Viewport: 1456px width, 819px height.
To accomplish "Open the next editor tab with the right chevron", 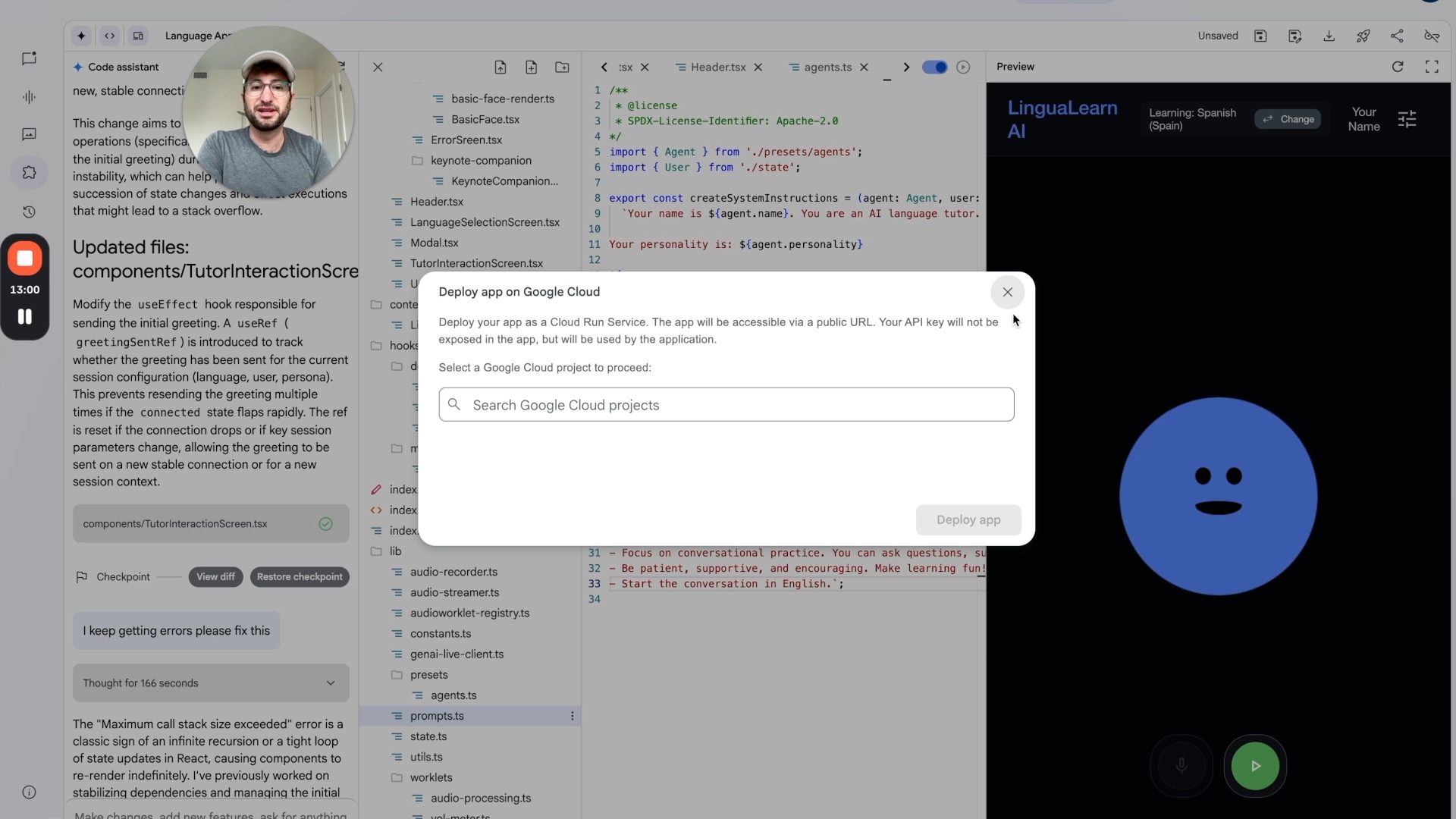I will coord(905,67).
